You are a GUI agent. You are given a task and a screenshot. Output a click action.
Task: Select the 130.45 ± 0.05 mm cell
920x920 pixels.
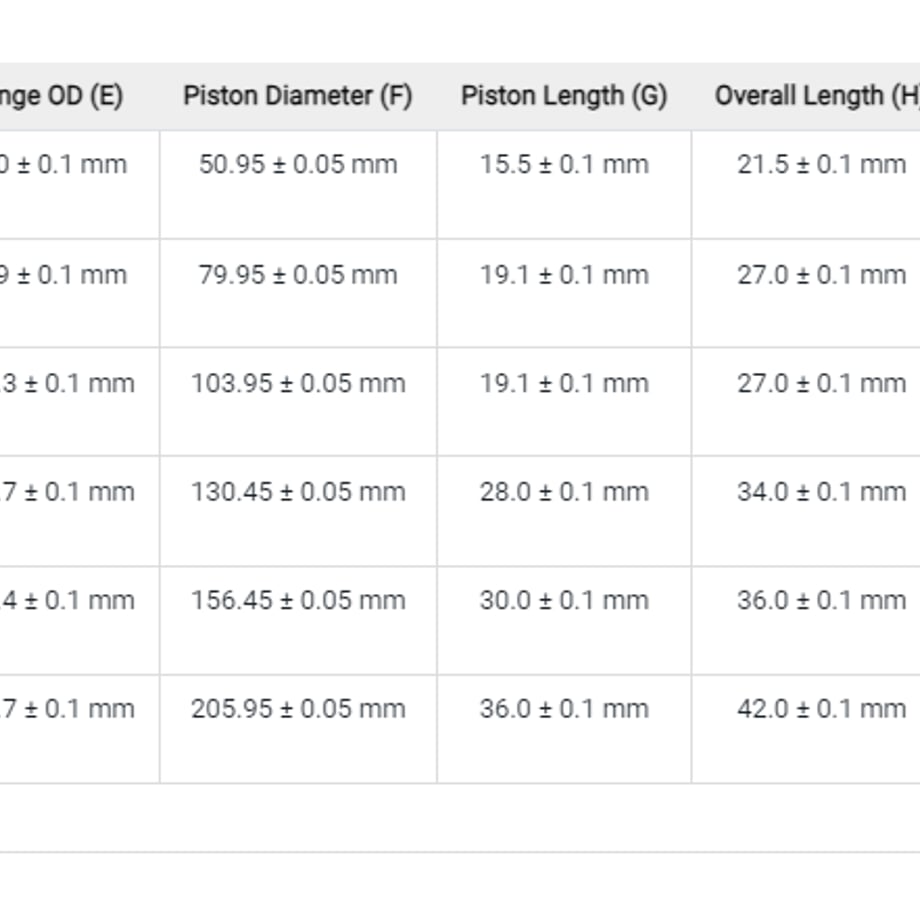298,510
